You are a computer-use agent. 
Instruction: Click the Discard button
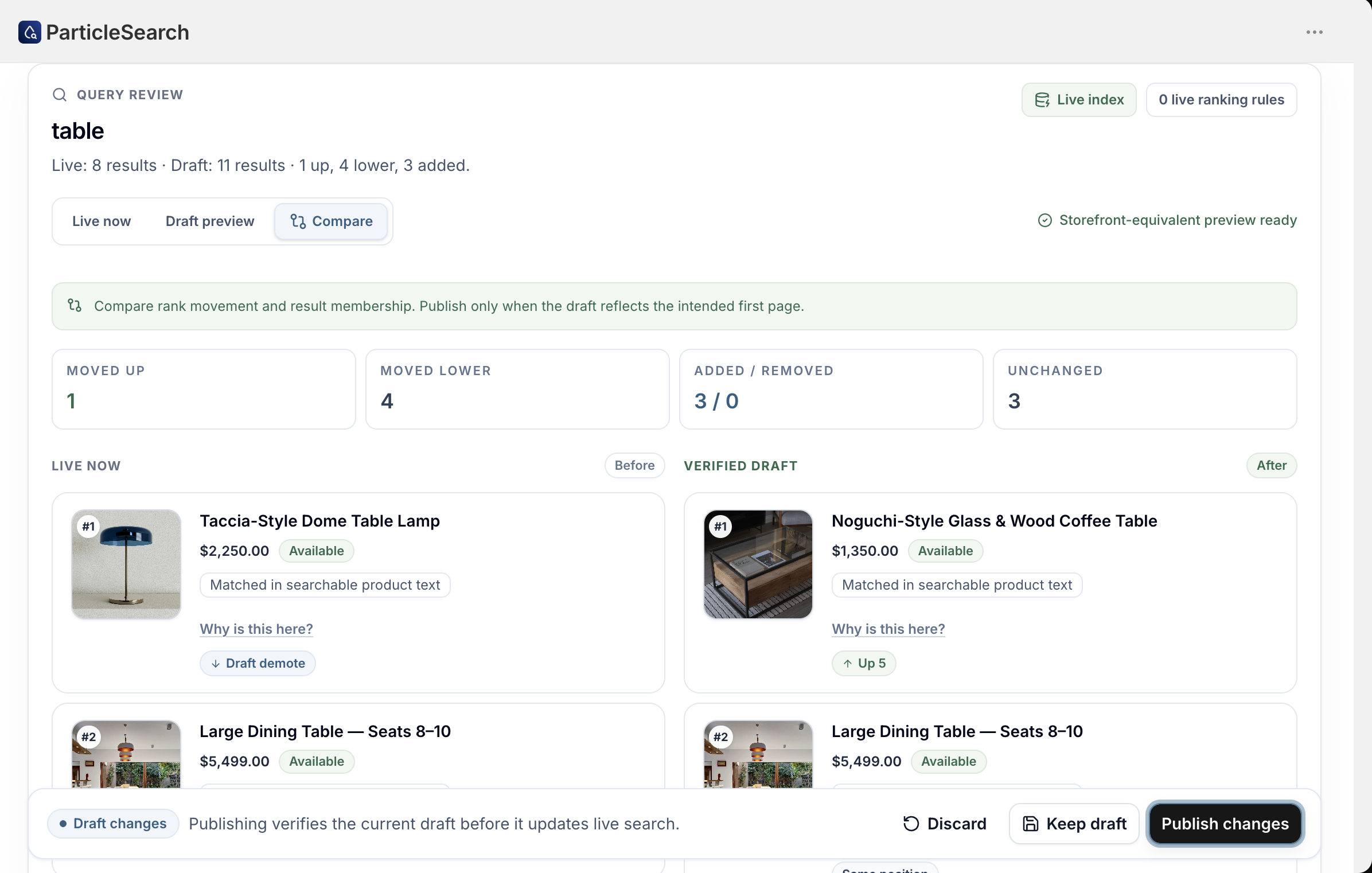tap(944, 824)
